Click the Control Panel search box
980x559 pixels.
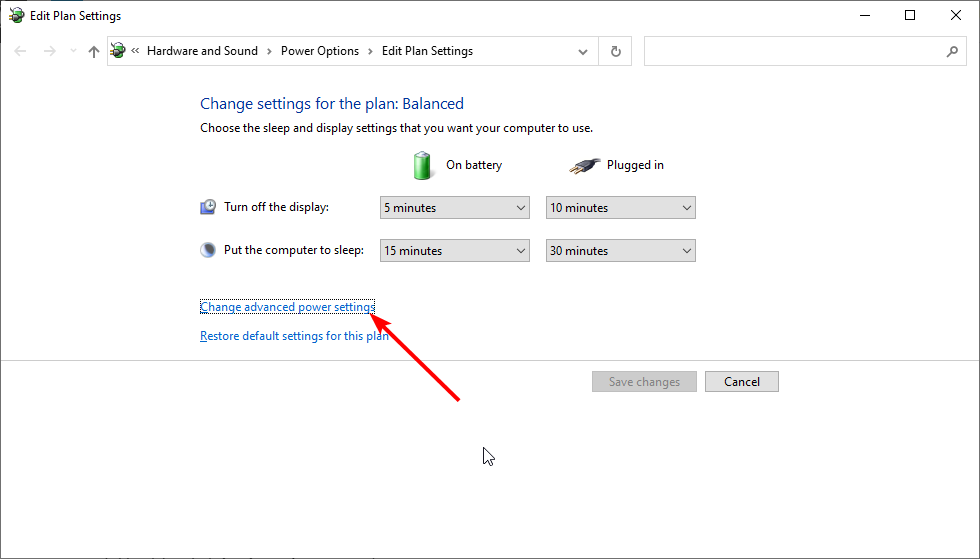[805, 51]
